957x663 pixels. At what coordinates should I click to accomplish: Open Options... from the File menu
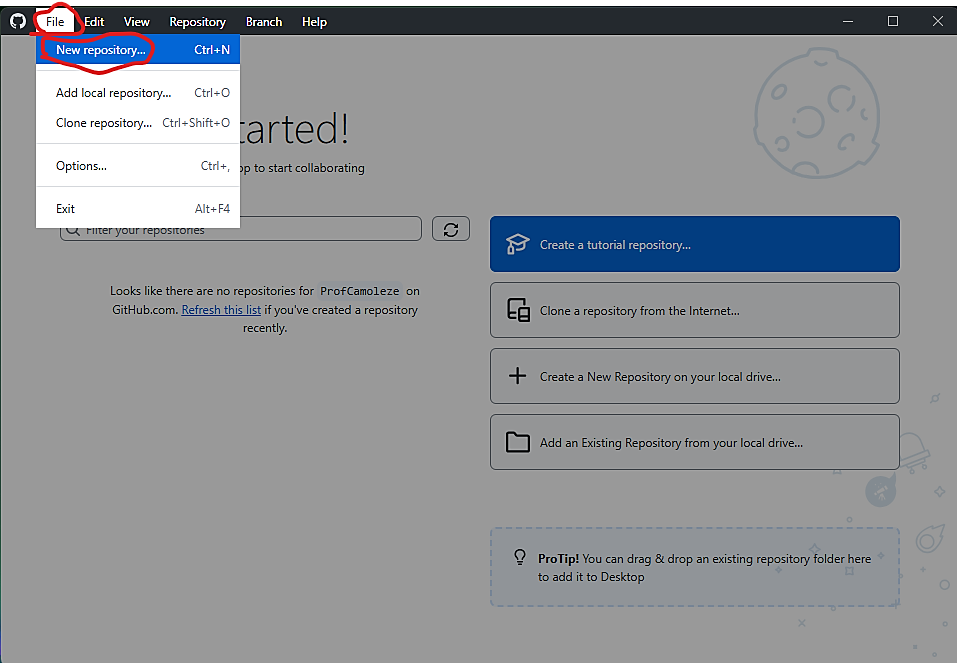pyautogui.click(x=81, y=166)
